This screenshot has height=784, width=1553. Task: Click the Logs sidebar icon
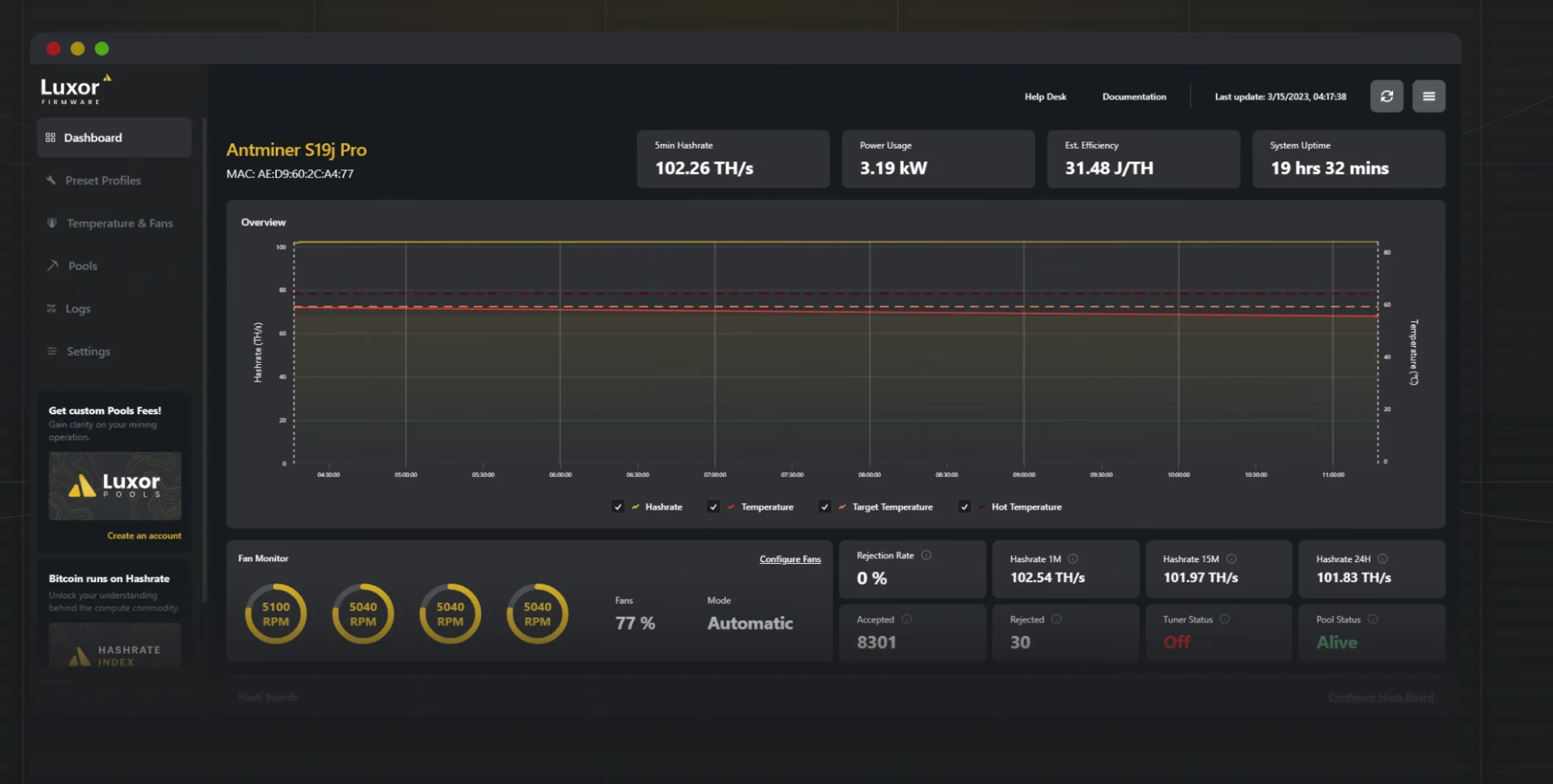52,308
